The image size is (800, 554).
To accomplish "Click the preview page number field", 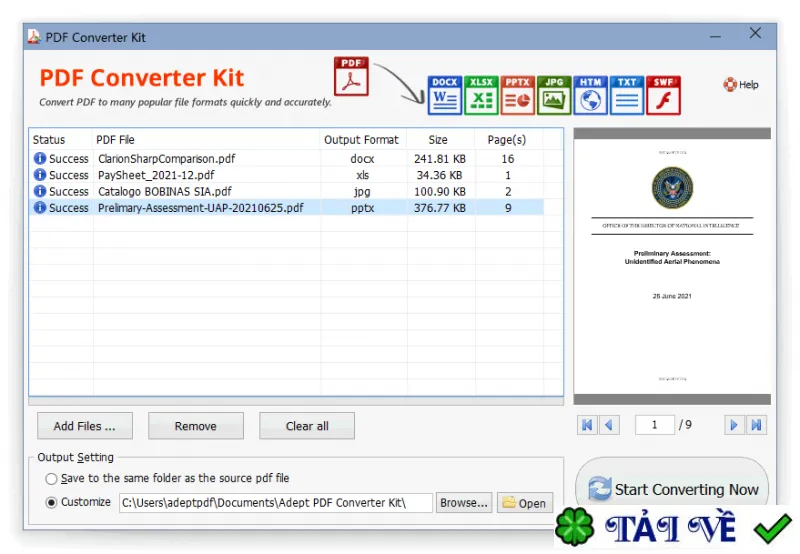I will click(655, 425).
